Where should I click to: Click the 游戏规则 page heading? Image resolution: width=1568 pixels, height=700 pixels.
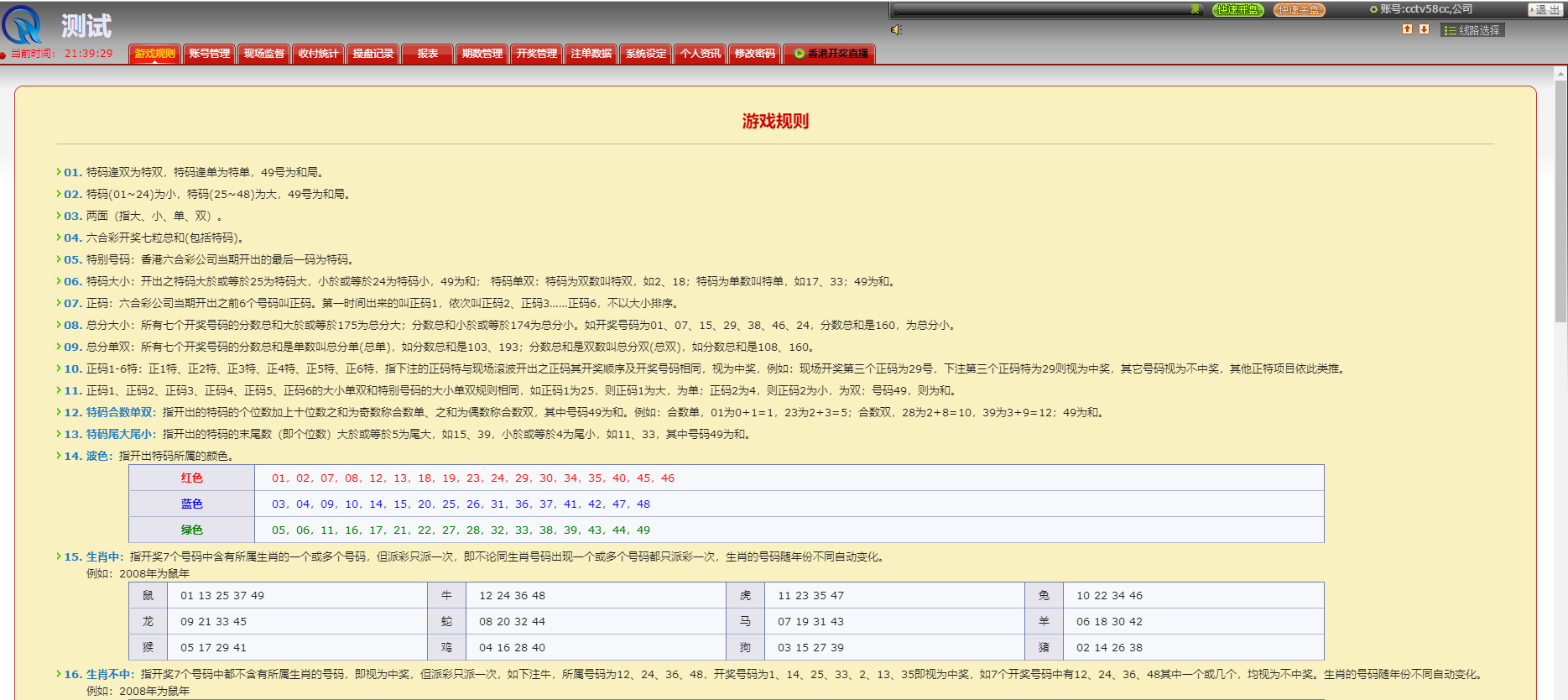(775, 122)
